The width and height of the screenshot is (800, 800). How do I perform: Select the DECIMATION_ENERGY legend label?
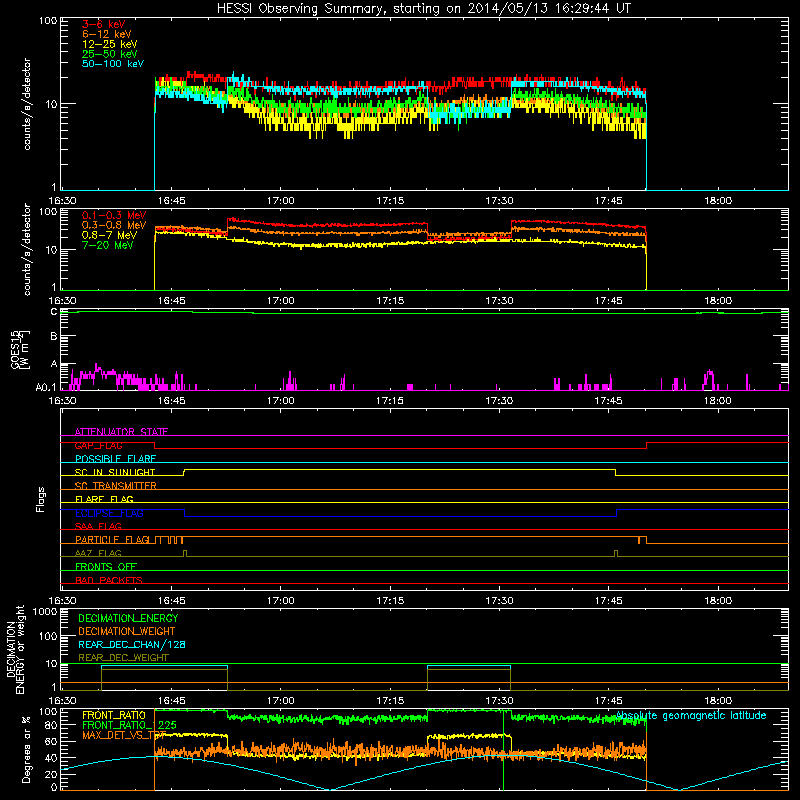[x=128, y=618]
